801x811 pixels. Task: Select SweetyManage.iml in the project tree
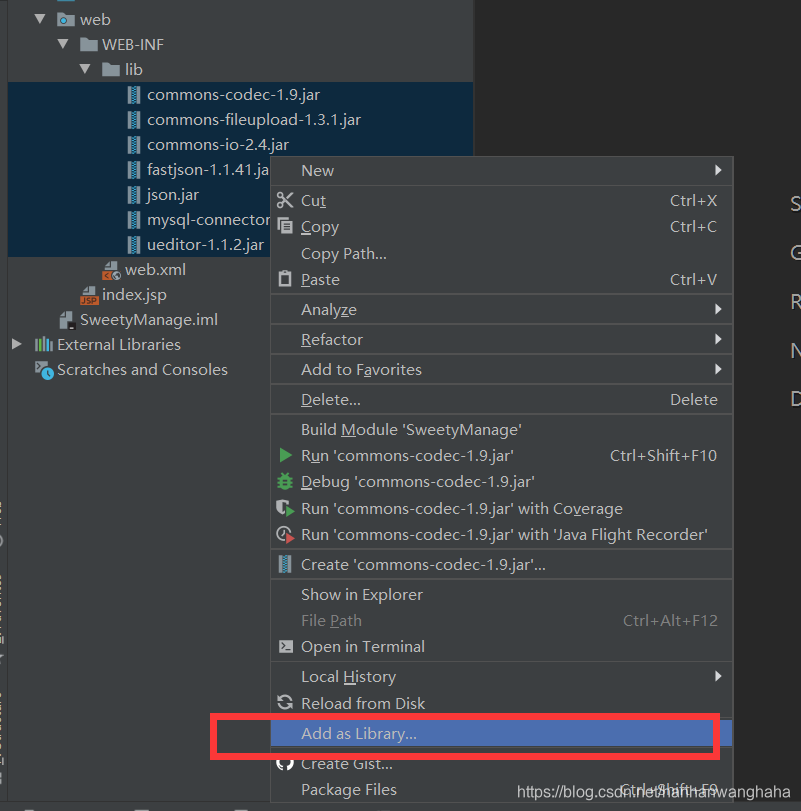click(x=148, y=320)
